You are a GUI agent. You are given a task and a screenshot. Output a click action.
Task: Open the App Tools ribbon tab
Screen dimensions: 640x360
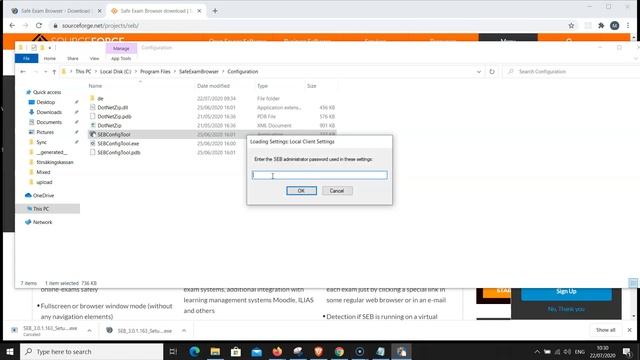pos(121,58)
